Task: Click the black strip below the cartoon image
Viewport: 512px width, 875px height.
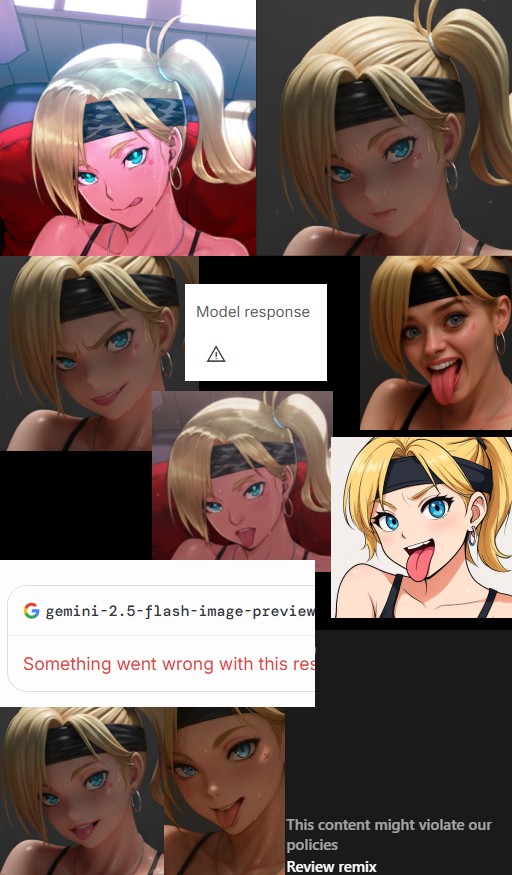Action: [x=422, y=624]
